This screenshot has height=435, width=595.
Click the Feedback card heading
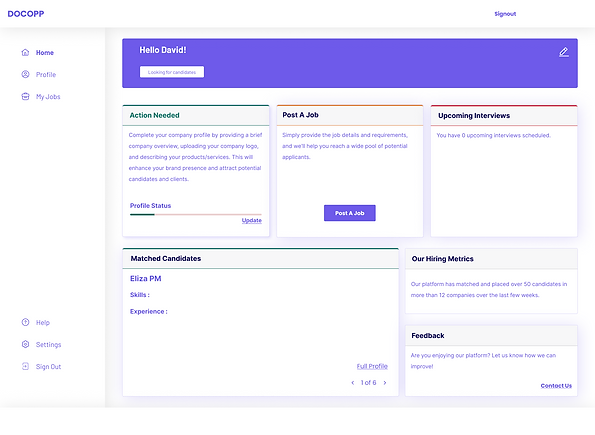[x=428, y=336]
